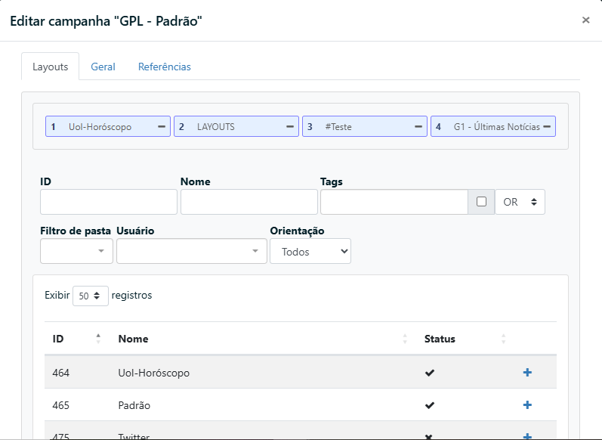Remove Uol-Horóscopo layout chip with minus icon
This screenshot has width=602, height=440.
(161, 127)
